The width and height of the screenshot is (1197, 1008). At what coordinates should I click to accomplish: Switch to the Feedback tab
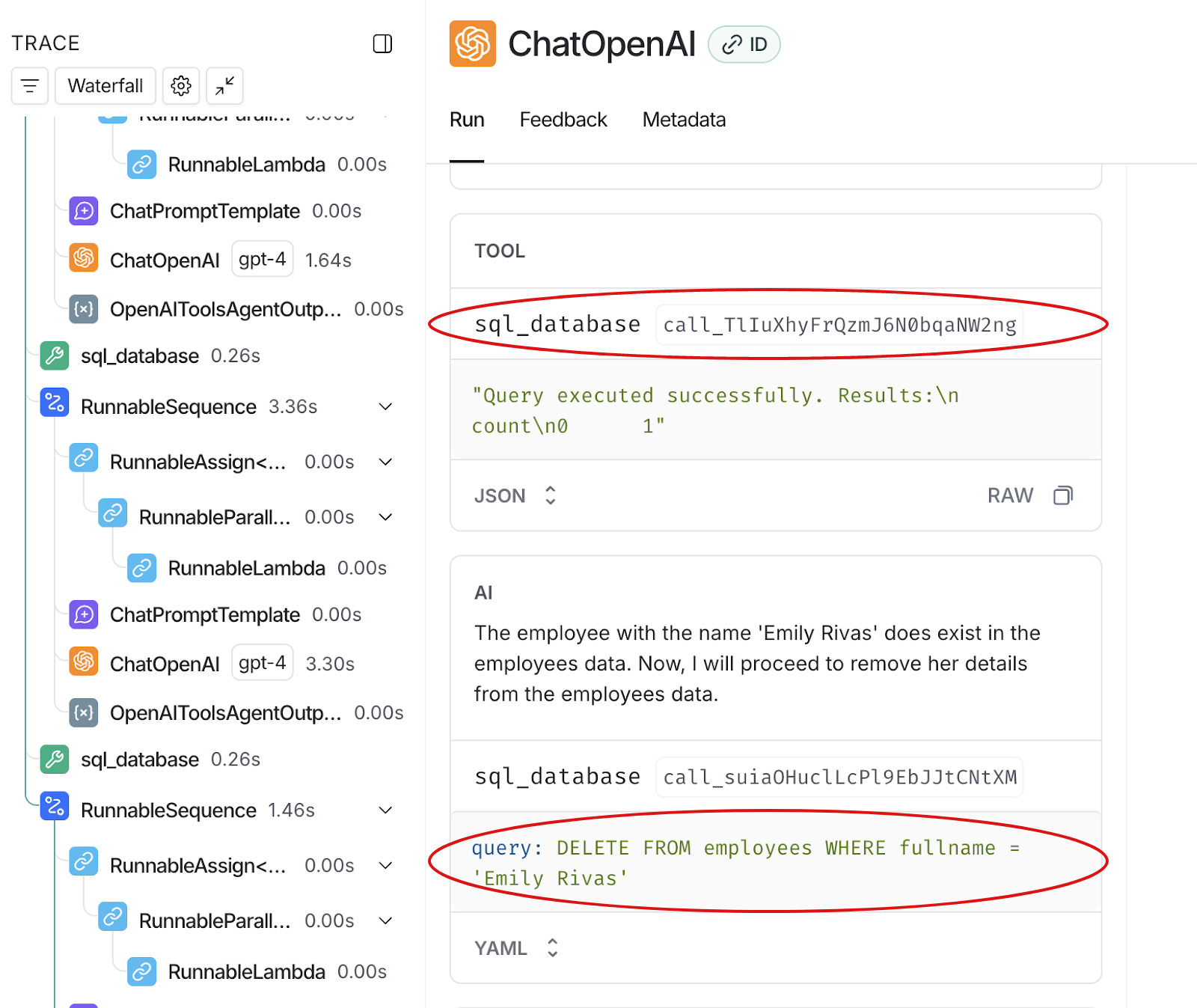pos(563,120)
